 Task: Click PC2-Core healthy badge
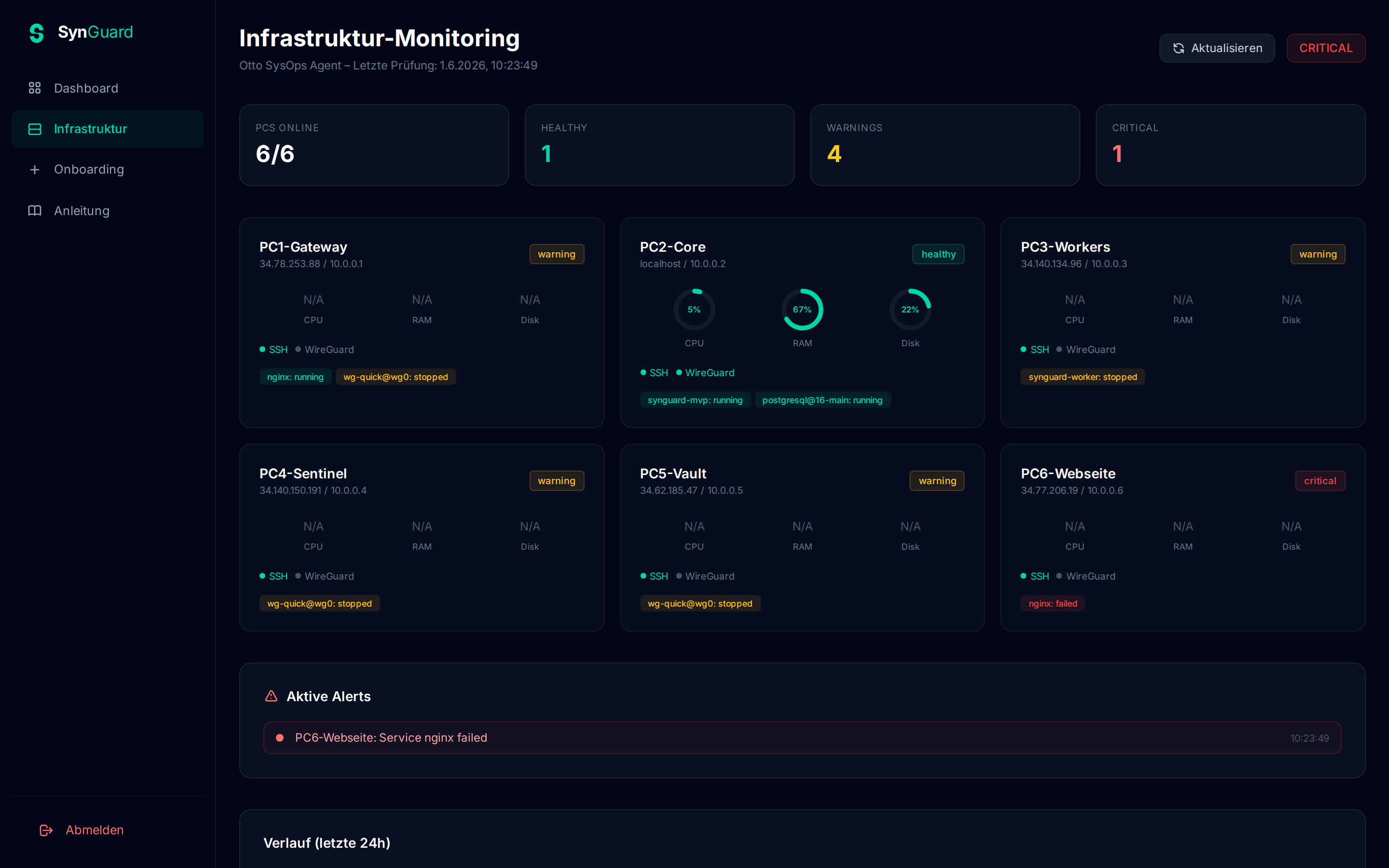click(x=939, y=254)
